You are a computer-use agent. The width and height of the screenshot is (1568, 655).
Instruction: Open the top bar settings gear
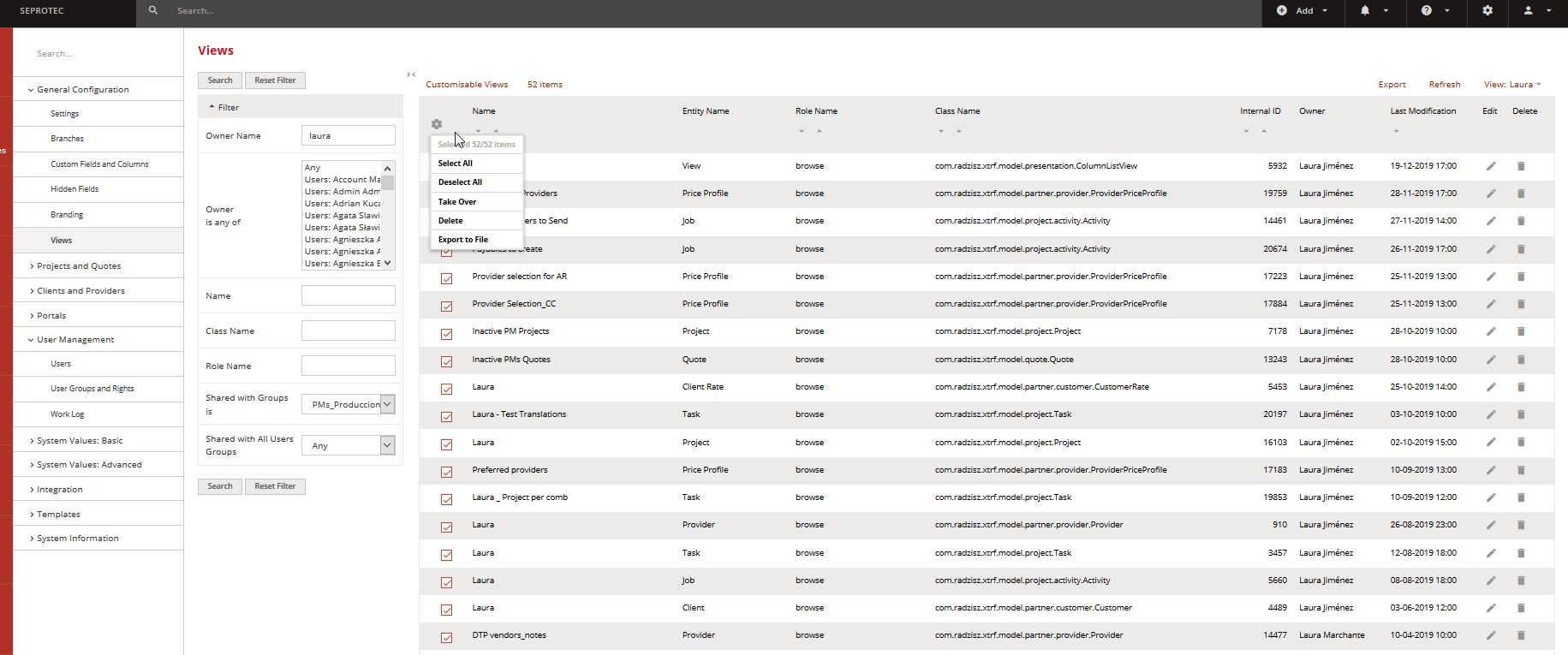tap(1488, 10)
